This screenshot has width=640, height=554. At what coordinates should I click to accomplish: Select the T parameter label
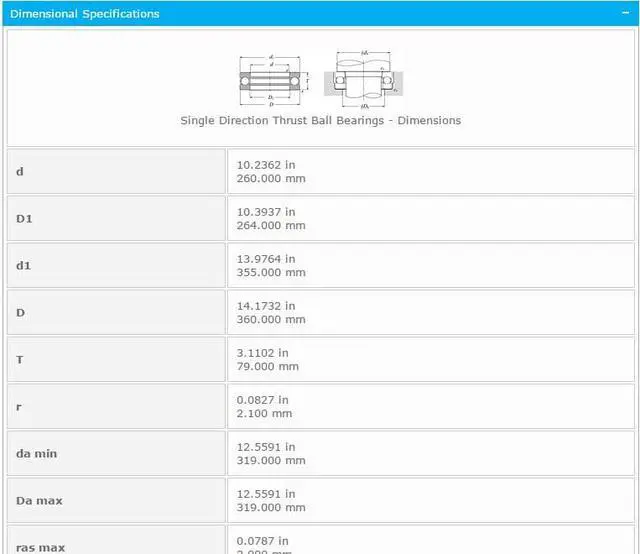(x=20, y=359)
